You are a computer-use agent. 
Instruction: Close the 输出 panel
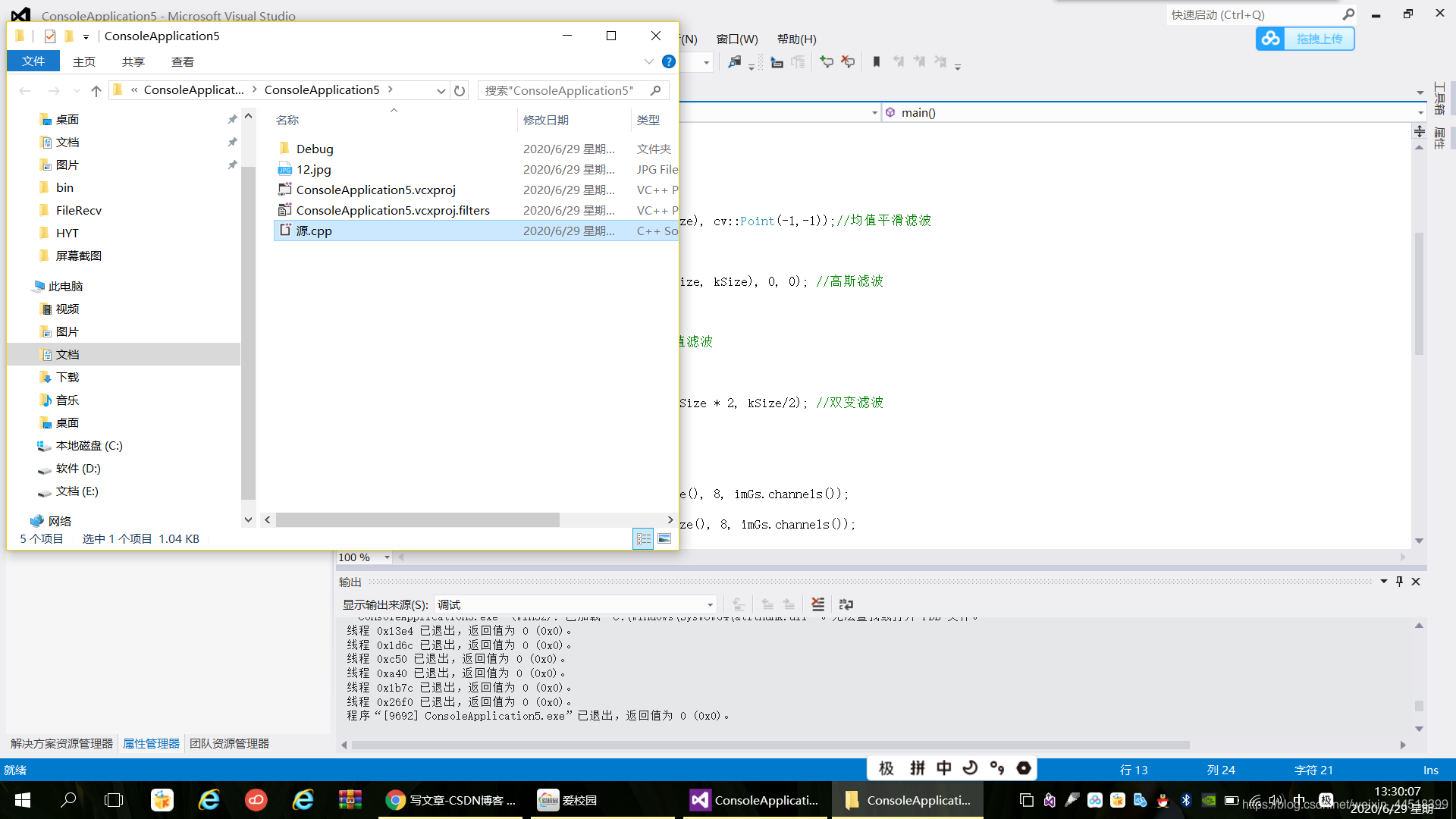pyautogui.click(x=1416, y=582)
